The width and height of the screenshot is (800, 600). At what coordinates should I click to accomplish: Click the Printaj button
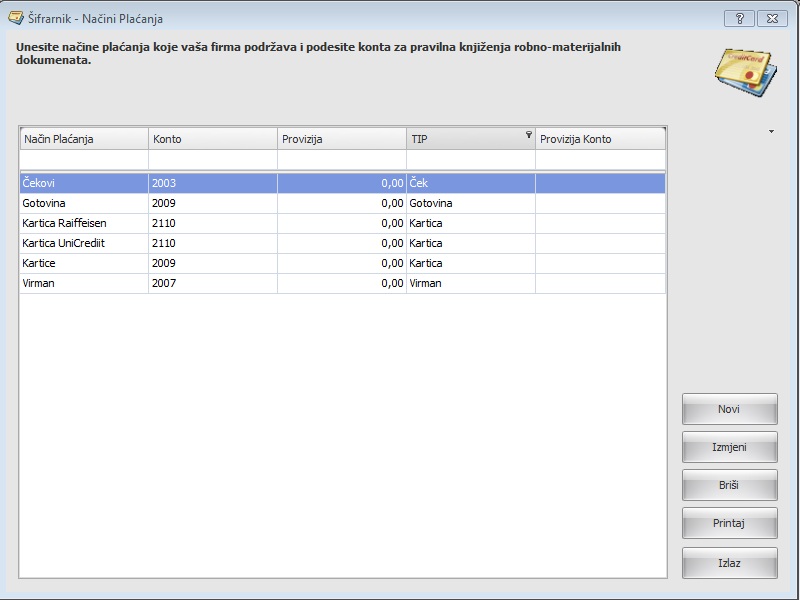tap(729, 524)
